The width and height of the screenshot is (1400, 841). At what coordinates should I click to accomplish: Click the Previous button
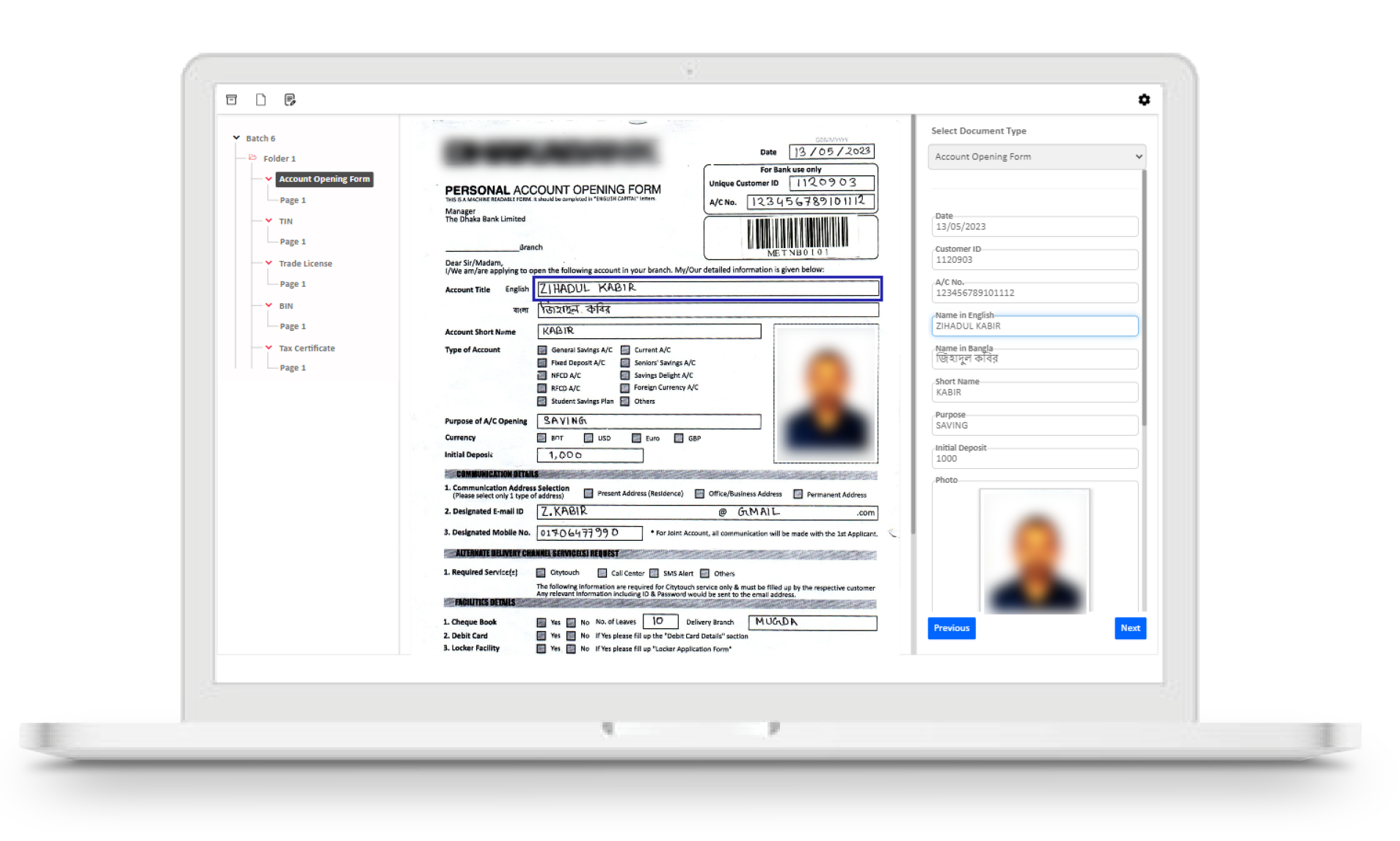click(951, 628)
